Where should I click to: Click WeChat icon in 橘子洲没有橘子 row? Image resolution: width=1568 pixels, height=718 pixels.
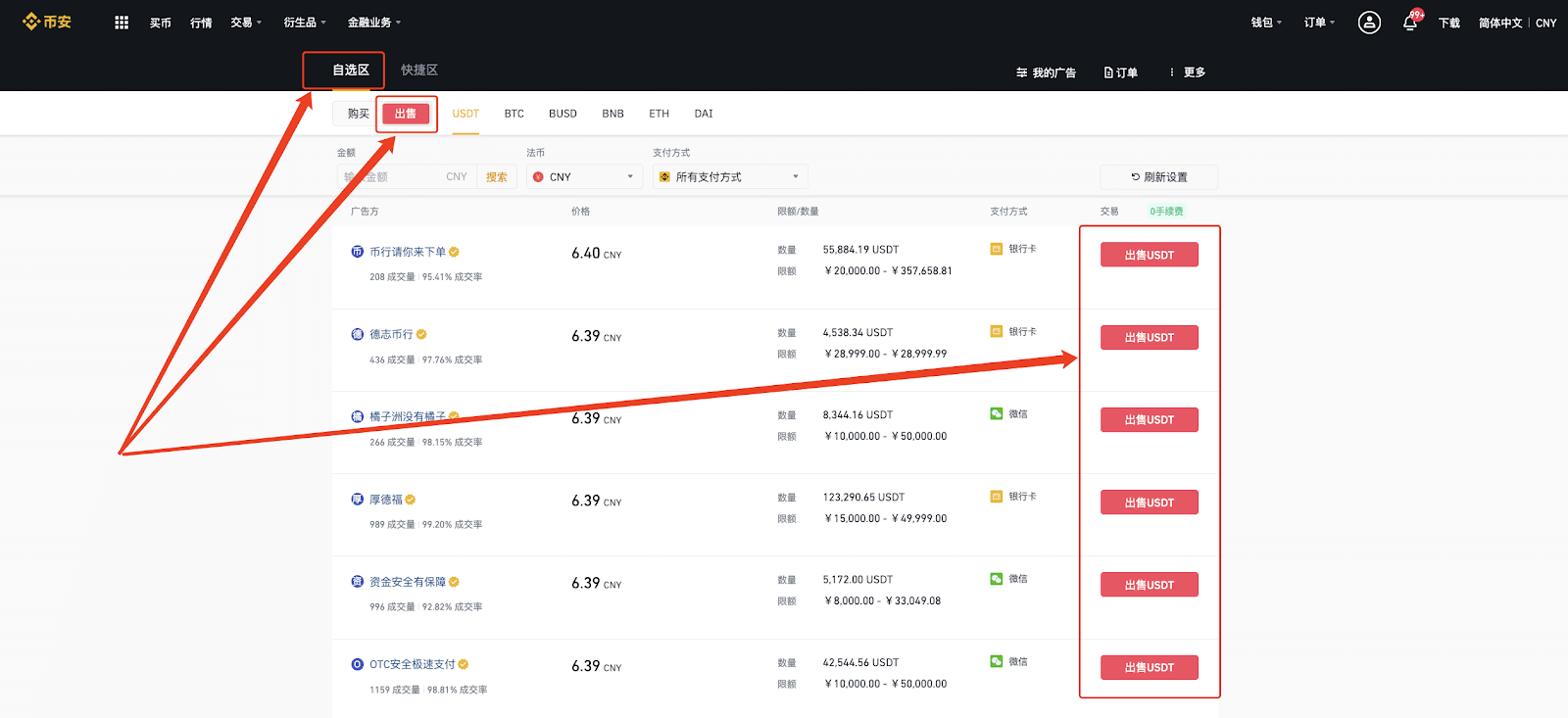coord(997,413)
